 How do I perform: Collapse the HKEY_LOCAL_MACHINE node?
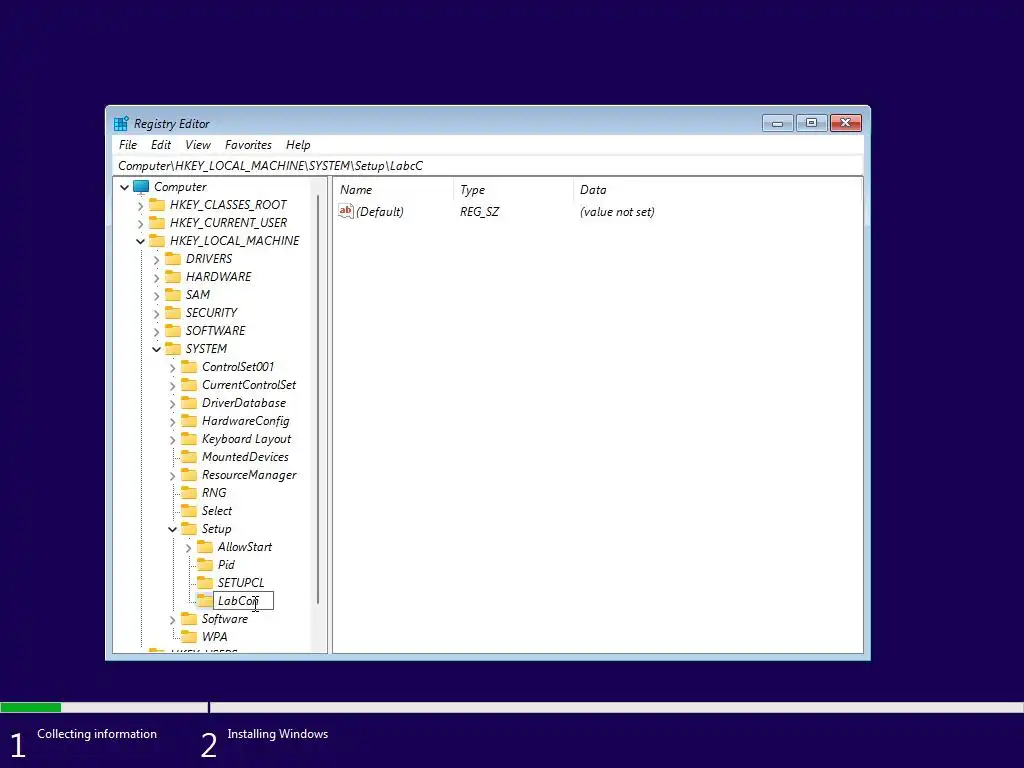coord(140,241)
